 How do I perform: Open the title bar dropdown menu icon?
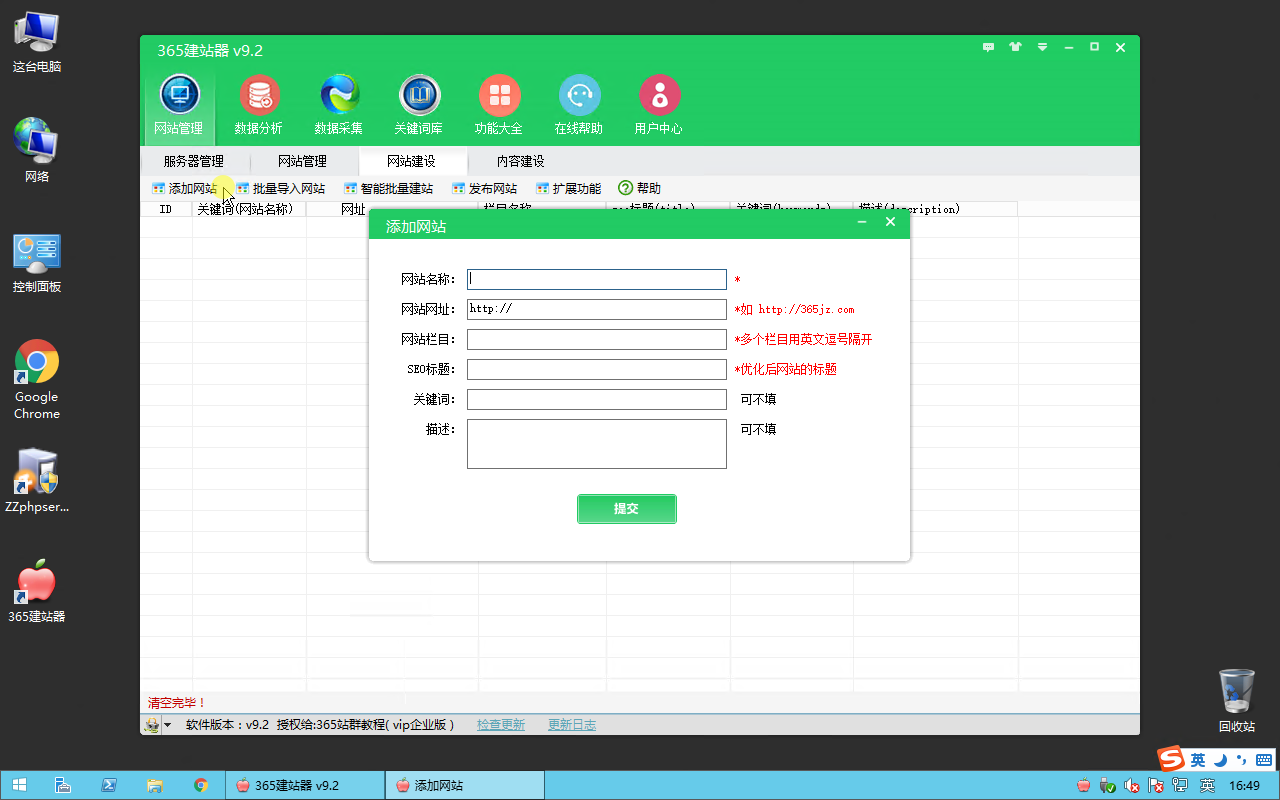pyautogui.click(x=1042, y=47)
